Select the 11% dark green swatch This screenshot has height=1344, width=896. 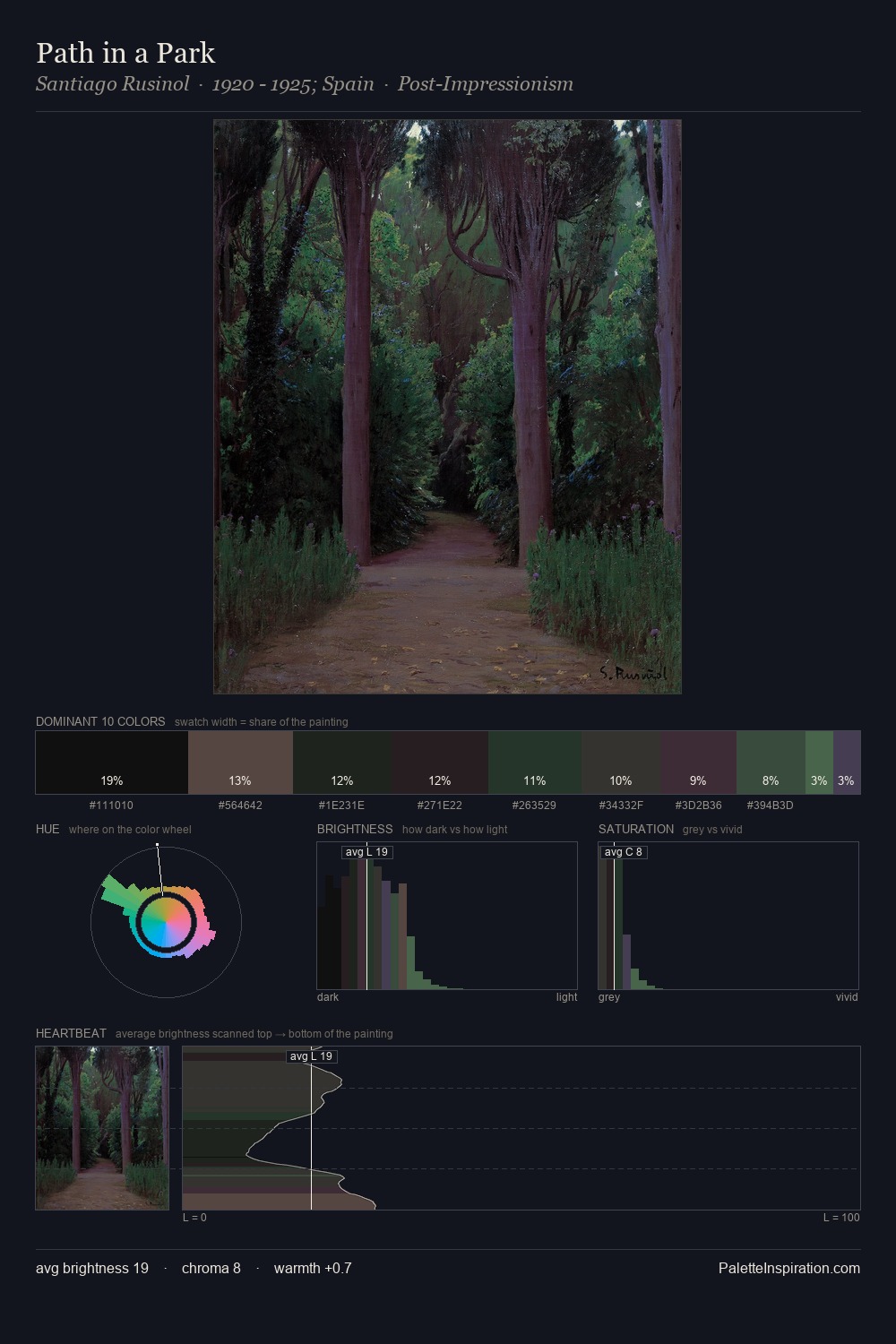point(535,762)
